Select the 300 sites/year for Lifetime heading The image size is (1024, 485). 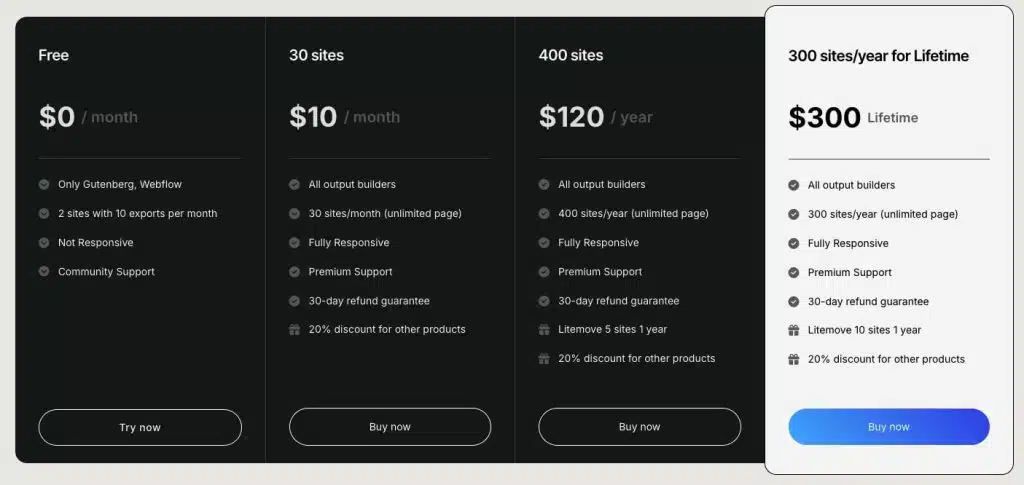pyautogui.click(x=878, y=56)
